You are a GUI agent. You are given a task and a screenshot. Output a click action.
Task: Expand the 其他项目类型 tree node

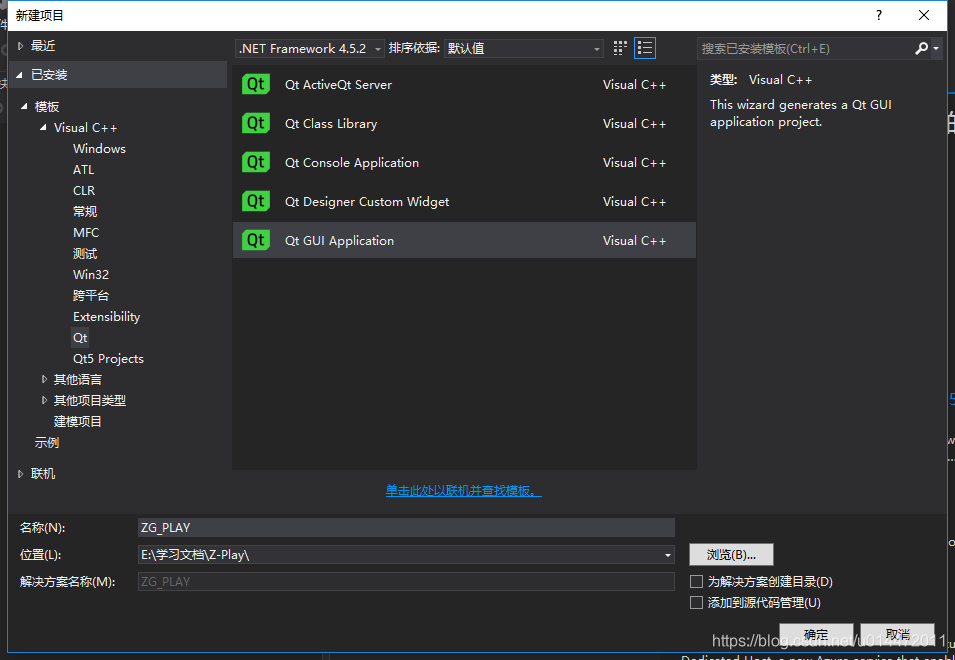(44, 400)
